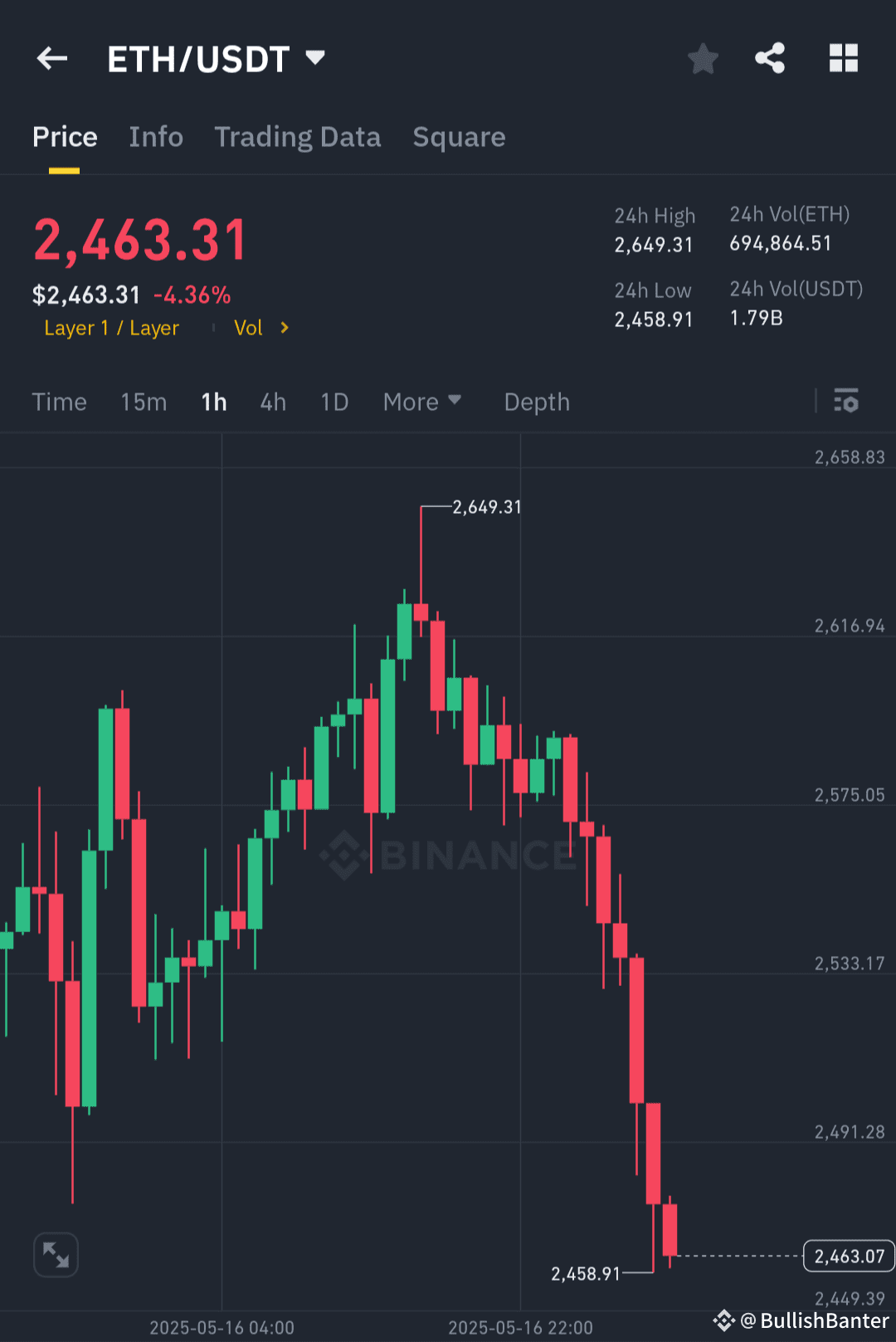Tap the back arrow to exit chart
Image resolution: width=896 pixels, height=1342 pixels.
pyautogui.click(x=51, y=58)
